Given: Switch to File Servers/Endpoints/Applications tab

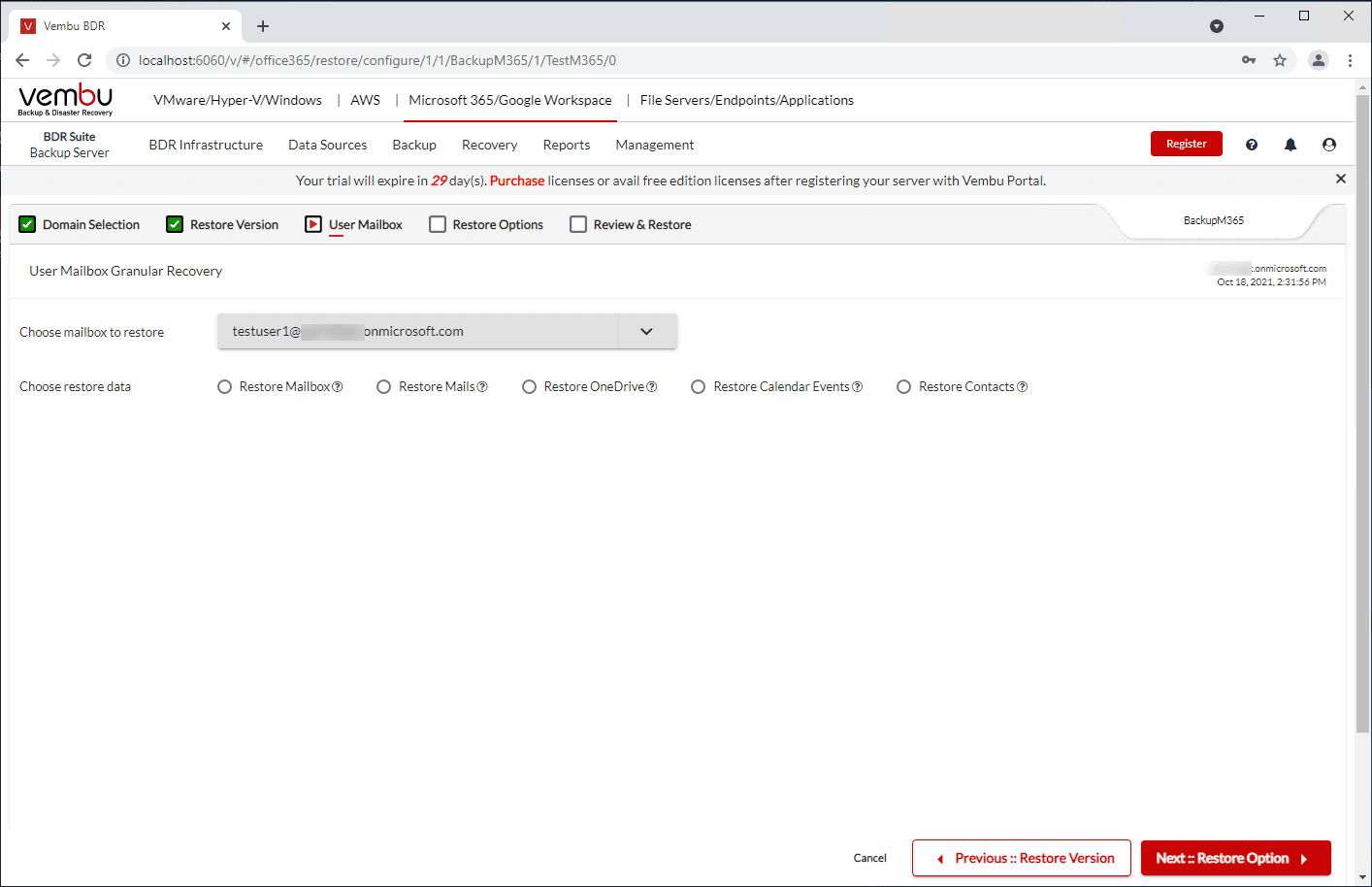Looking at the screenshot, I should pyautogui.click(x=747, y=100).
